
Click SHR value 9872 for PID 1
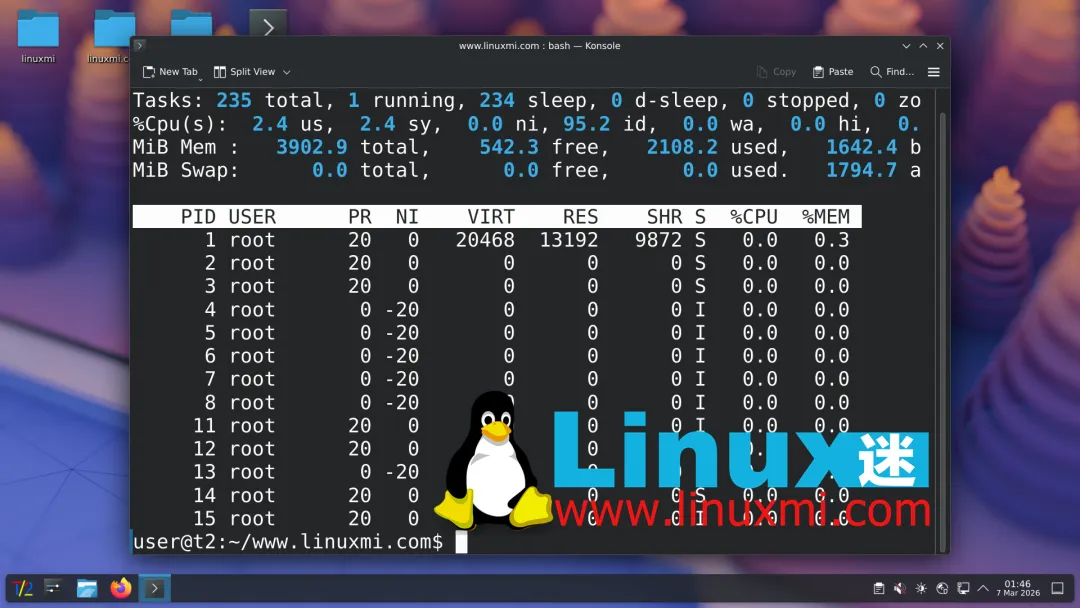(x=658, y=240)
